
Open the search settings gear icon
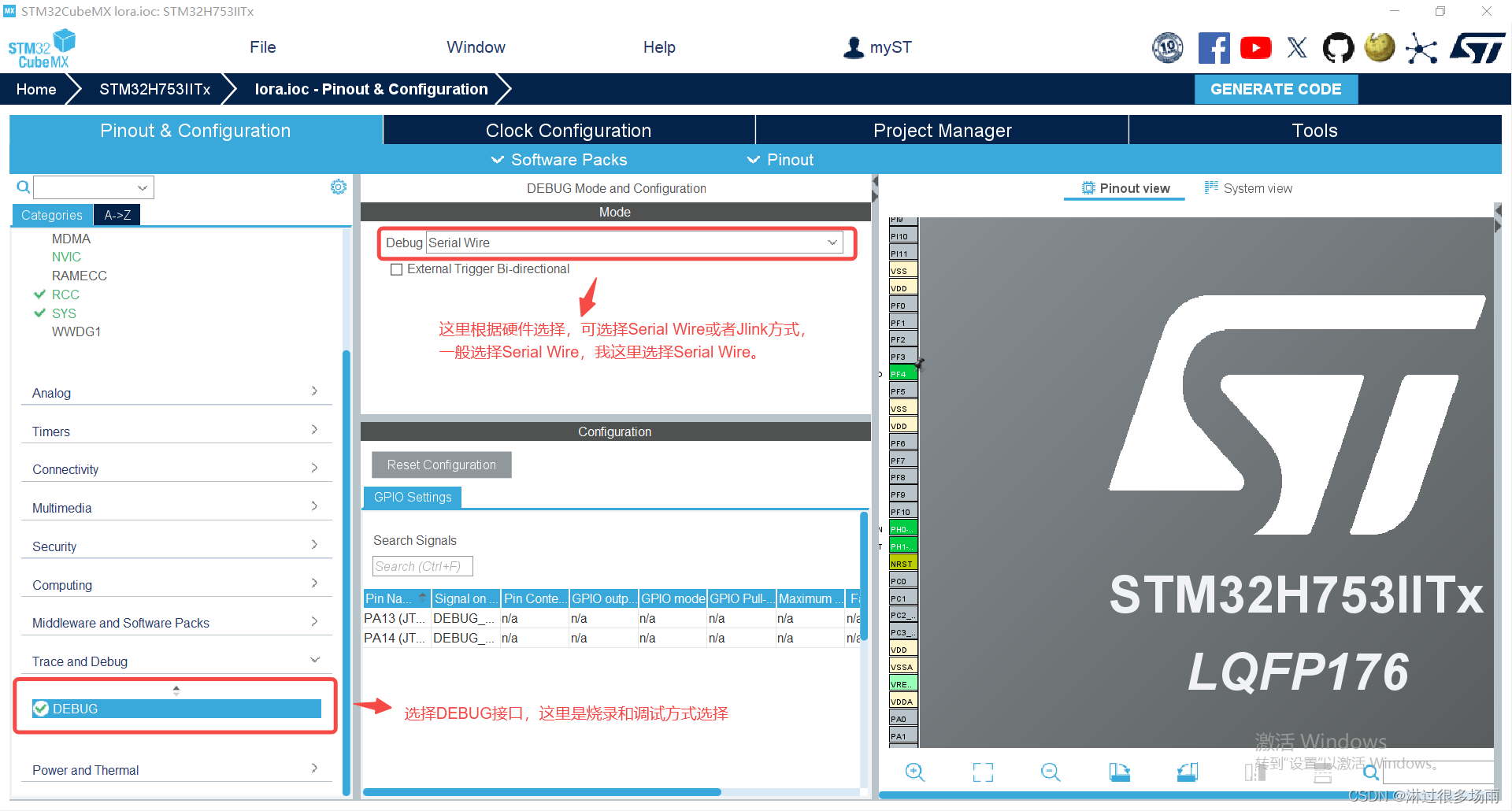(x=338, y=187)
